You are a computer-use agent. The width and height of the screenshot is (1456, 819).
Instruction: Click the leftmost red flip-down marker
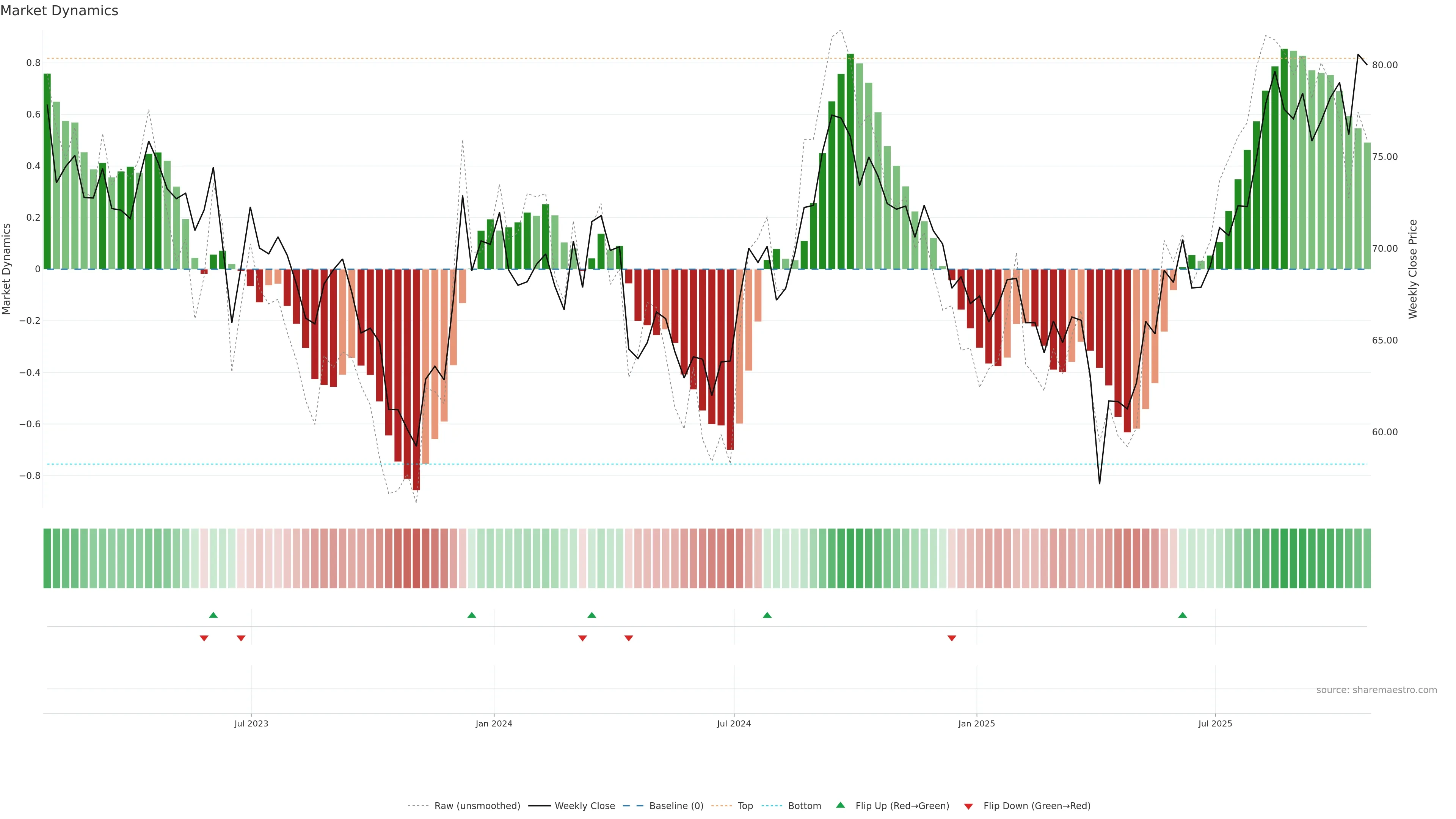click(x=204, y=638)
